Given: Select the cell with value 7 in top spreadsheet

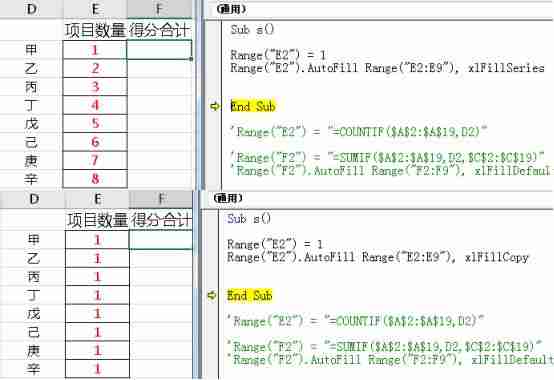Looking at the screenshot, I should 95,160.
